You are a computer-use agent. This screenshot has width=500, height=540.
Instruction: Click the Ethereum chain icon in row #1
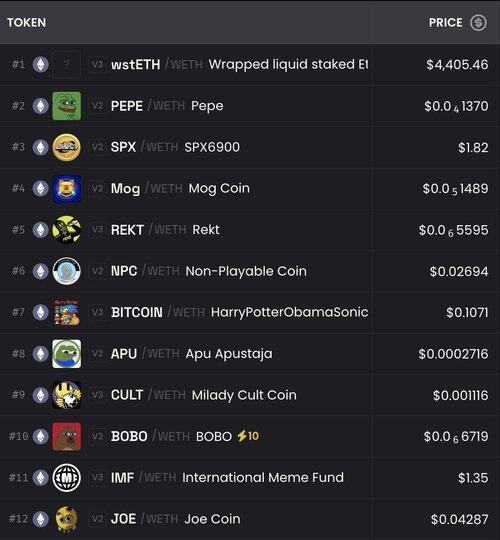[40, 64]
